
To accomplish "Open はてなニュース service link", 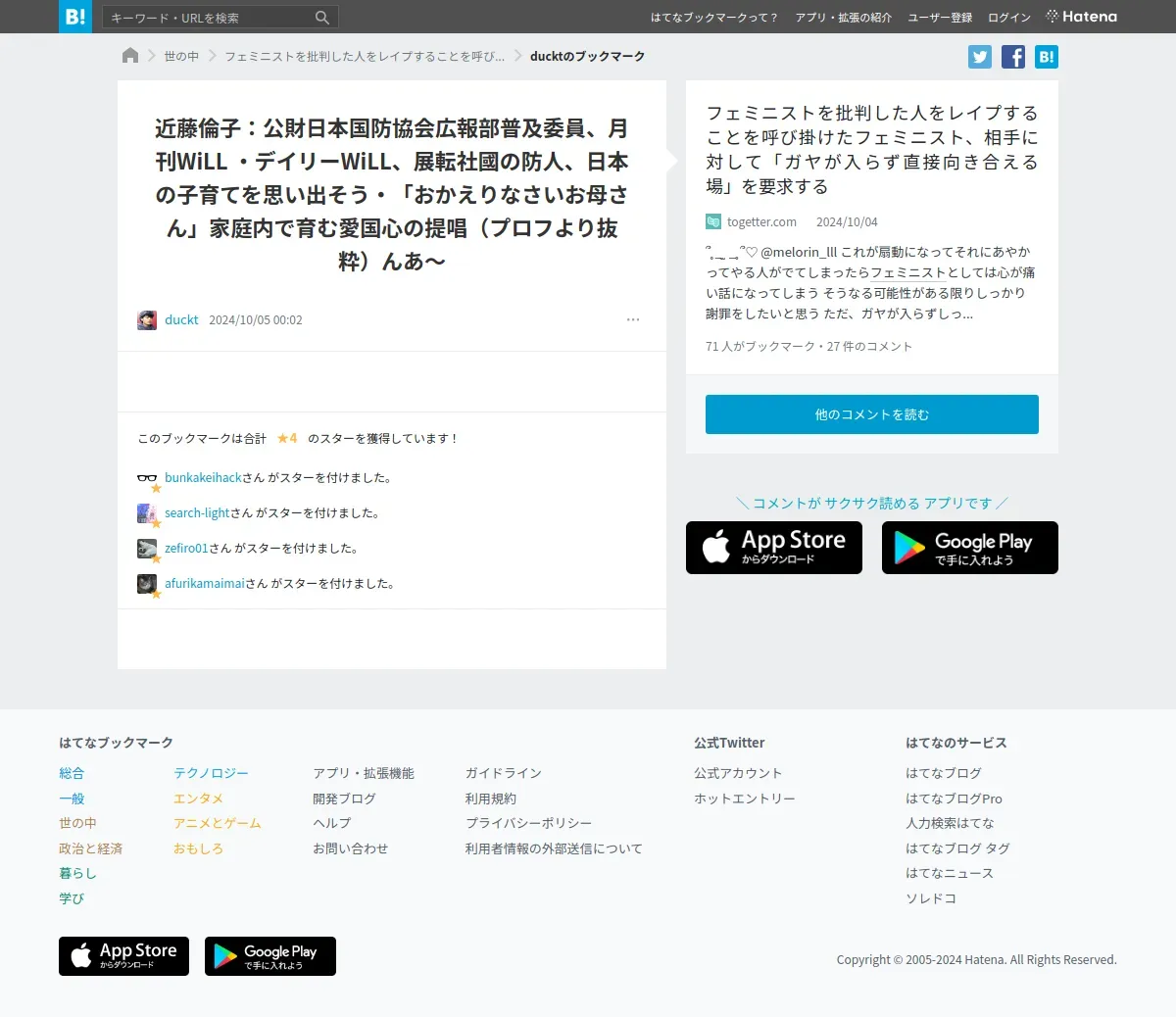I will pyautogui.click(x=950, y=874).
